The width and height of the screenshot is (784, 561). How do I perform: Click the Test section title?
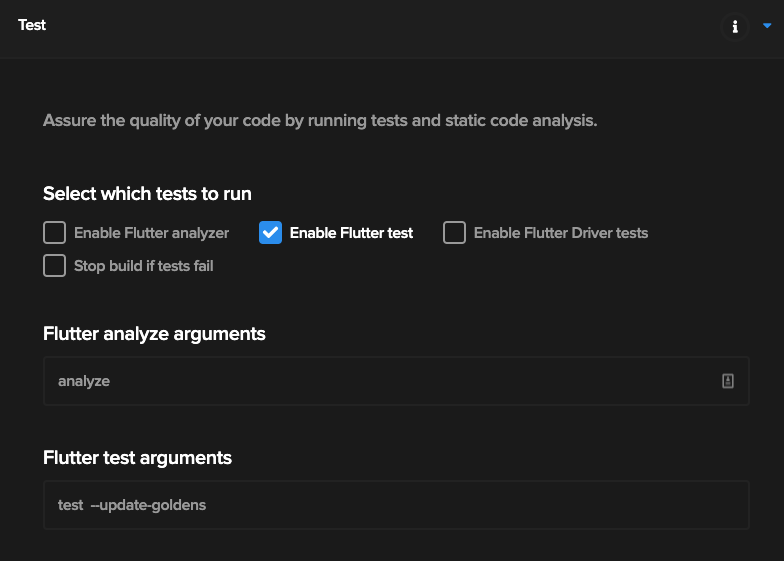click(x=32, y=25)
